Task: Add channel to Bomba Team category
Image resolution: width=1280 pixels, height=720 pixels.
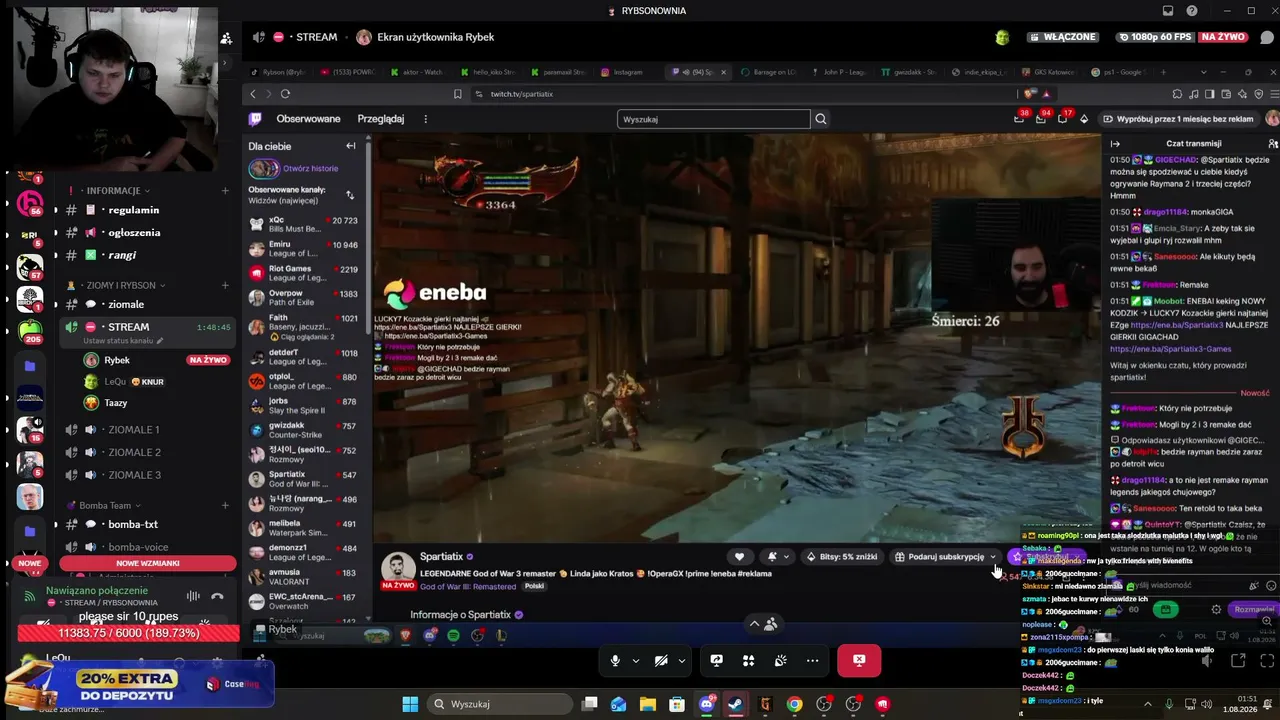Action: [x=225, y=505]
